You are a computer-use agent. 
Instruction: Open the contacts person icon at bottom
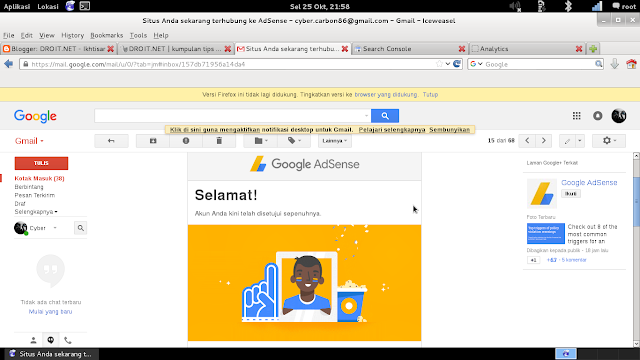click(x=33, y=340)
